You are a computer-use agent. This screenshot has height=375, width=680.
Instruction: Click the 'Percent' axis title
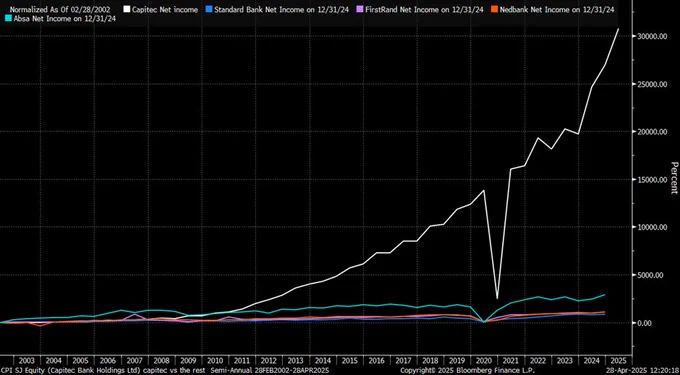click(674, 177)
